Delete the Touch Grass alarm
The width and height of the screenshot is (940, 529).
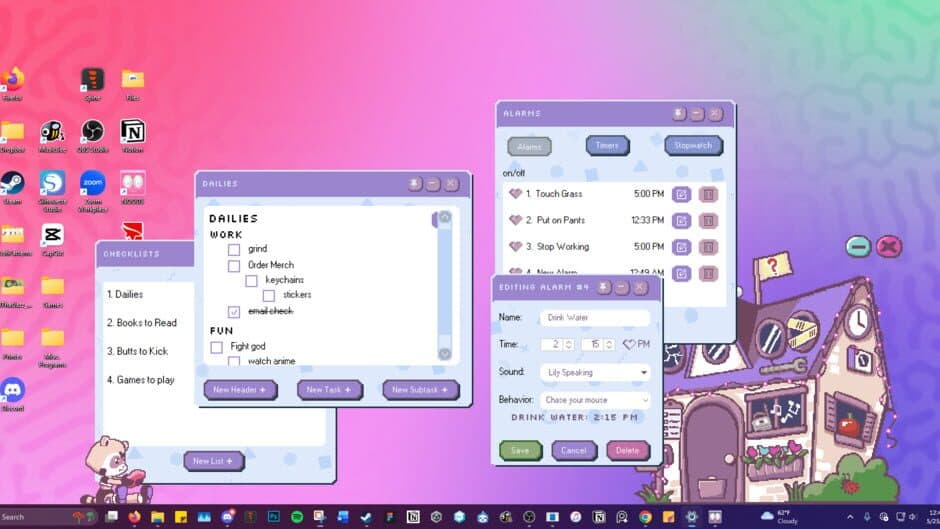pyautogui.click(x=708, y=194)
